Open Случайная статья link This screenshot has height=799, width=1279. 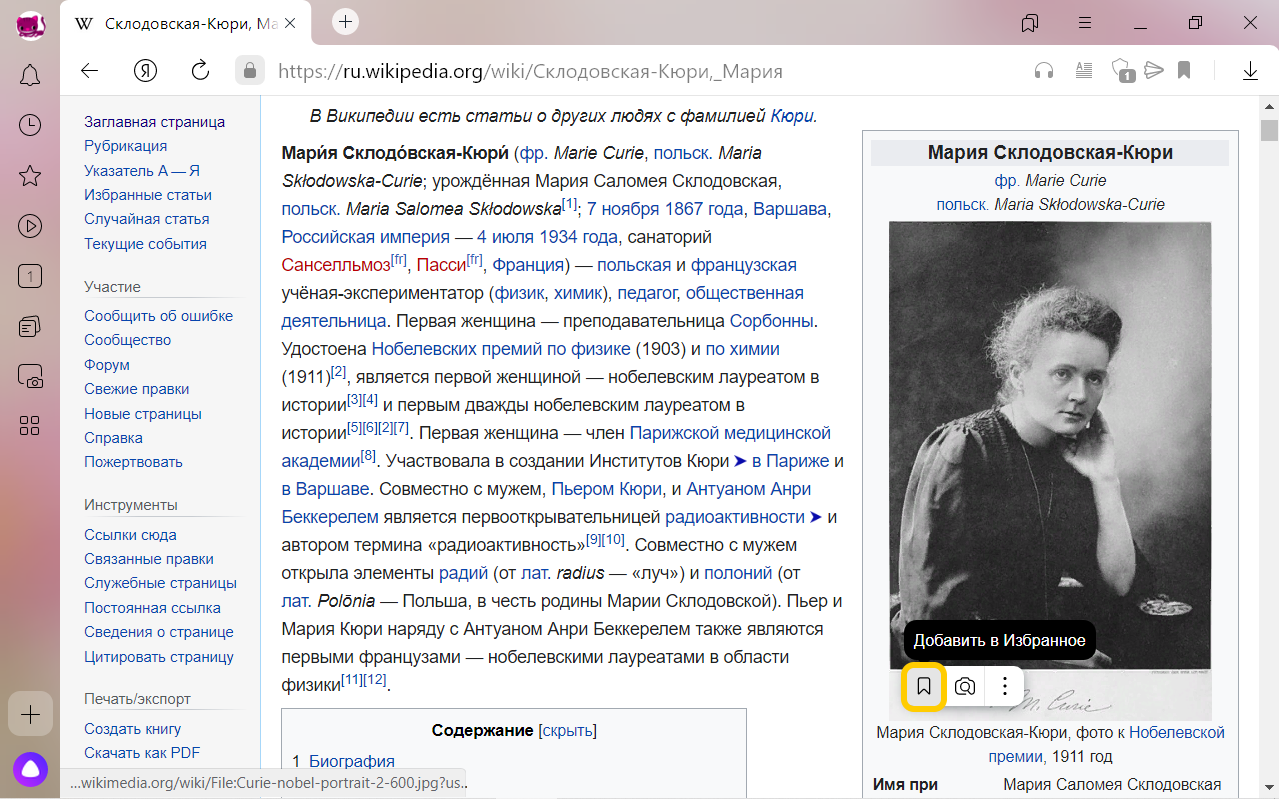point(146,219)
